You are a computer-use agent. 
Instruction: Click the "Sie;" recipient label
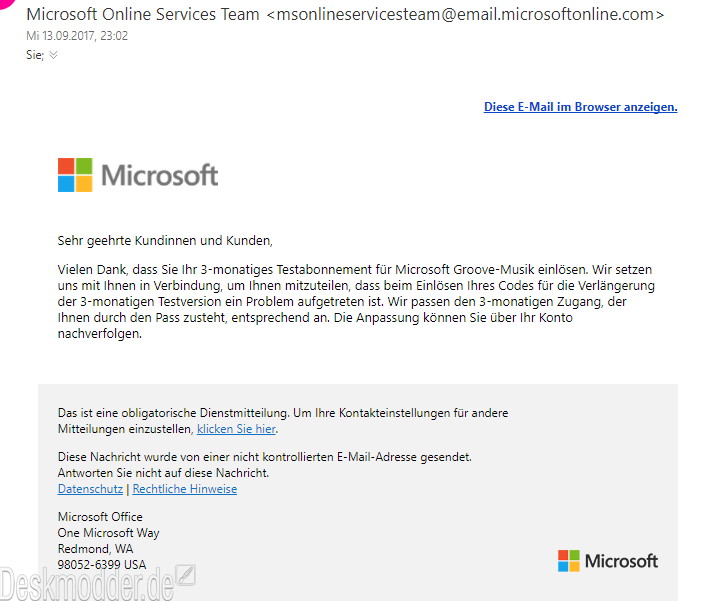35,55
